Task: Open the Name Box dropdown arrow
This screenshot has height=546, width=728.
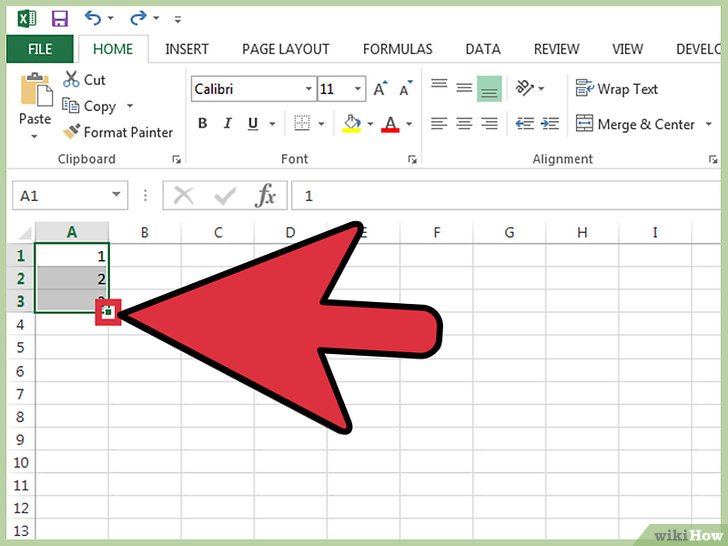Action: pos(116,195)
